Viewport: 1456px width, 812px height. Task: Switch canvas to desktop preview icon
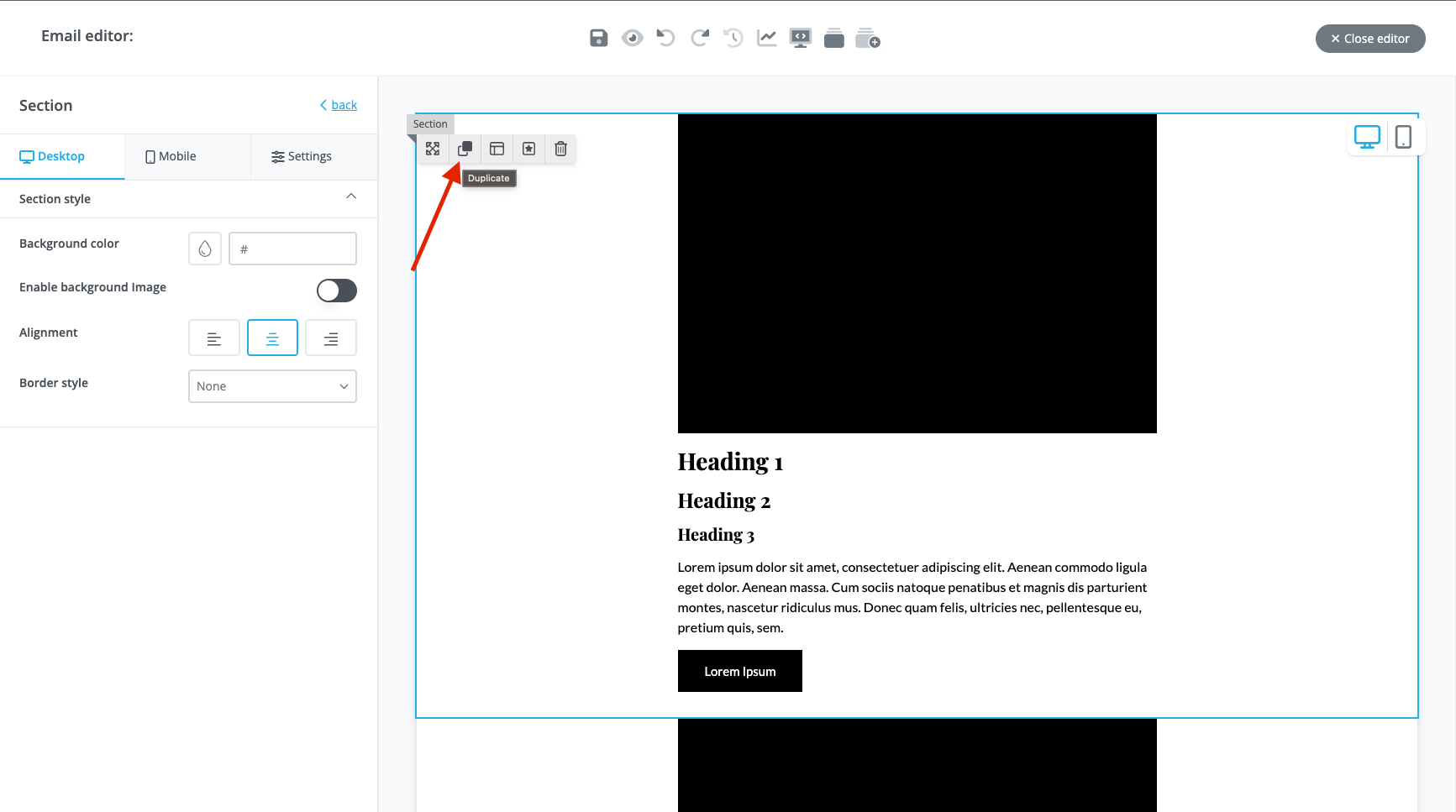point(1367,137)
